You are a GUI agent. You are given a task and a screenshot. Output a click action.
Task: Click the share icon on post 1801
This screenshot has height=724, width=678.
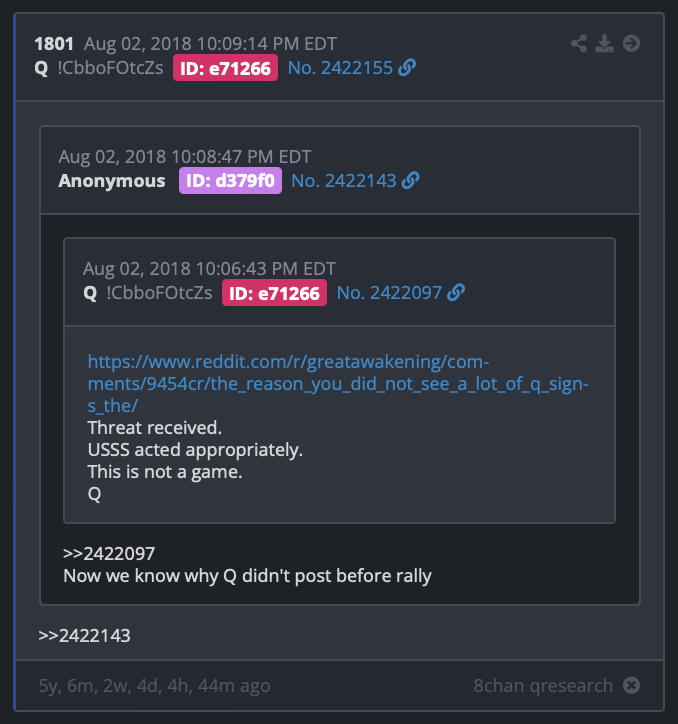(x=579, y=43)
